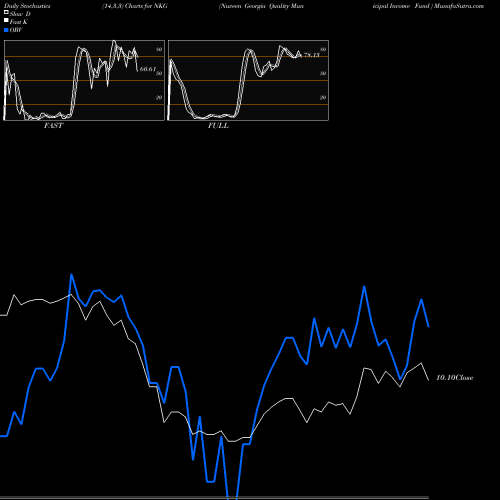Click the 20 level label in FULL chart

[x=323, y=97]
